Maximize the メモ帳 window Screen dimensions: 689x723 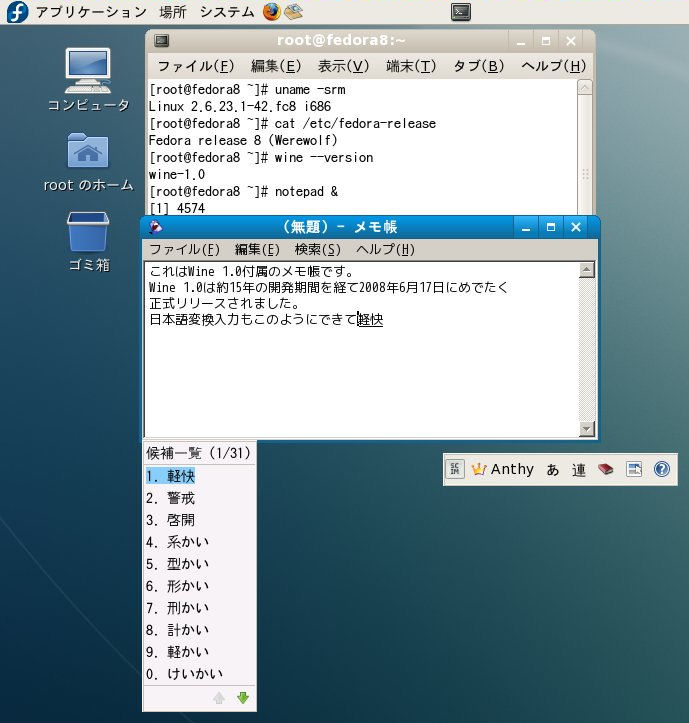[551, 227]
